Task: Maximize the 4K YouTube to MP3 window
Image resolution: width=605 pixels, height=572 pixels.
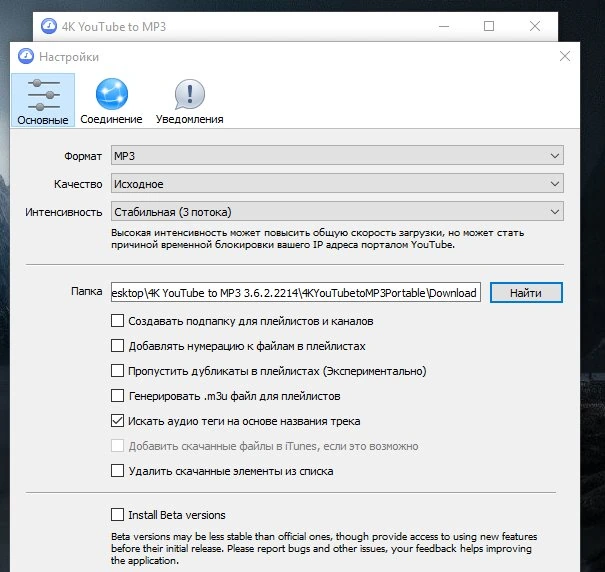Action: pyautogui.click(x=489, y=26)
